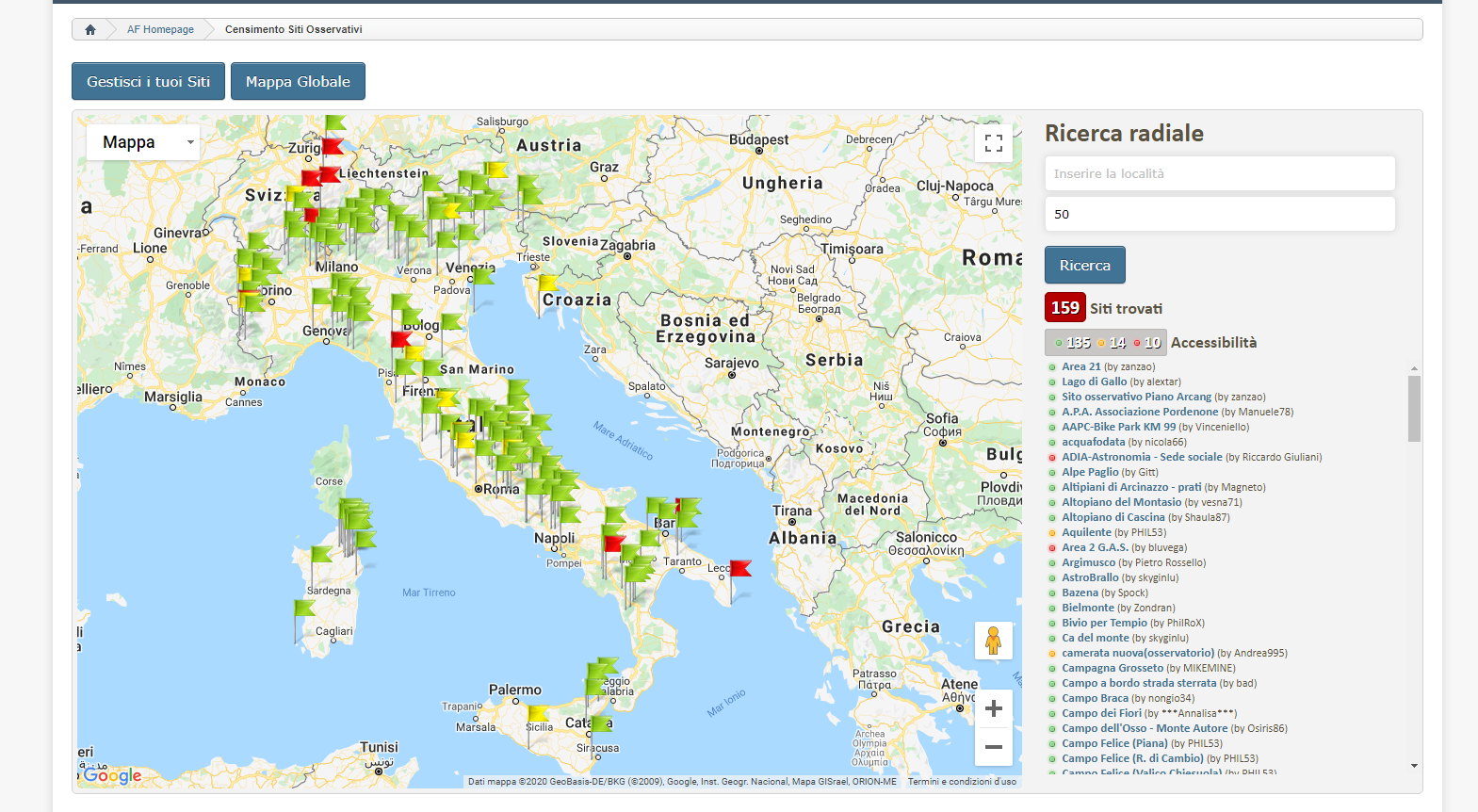Open the Bielmonte site entry
1478x812 pixels.
pos(1088,609)
